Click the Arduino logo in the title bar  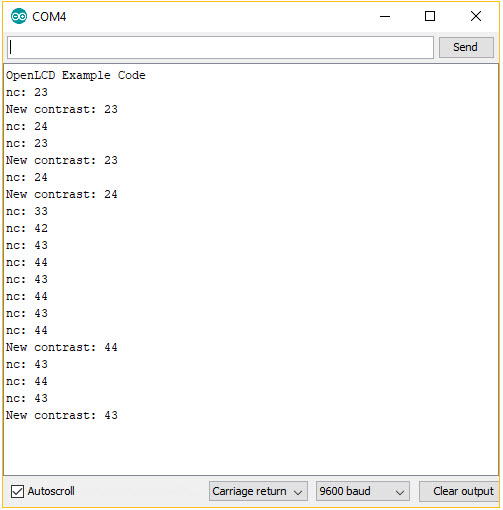(19, 16)
